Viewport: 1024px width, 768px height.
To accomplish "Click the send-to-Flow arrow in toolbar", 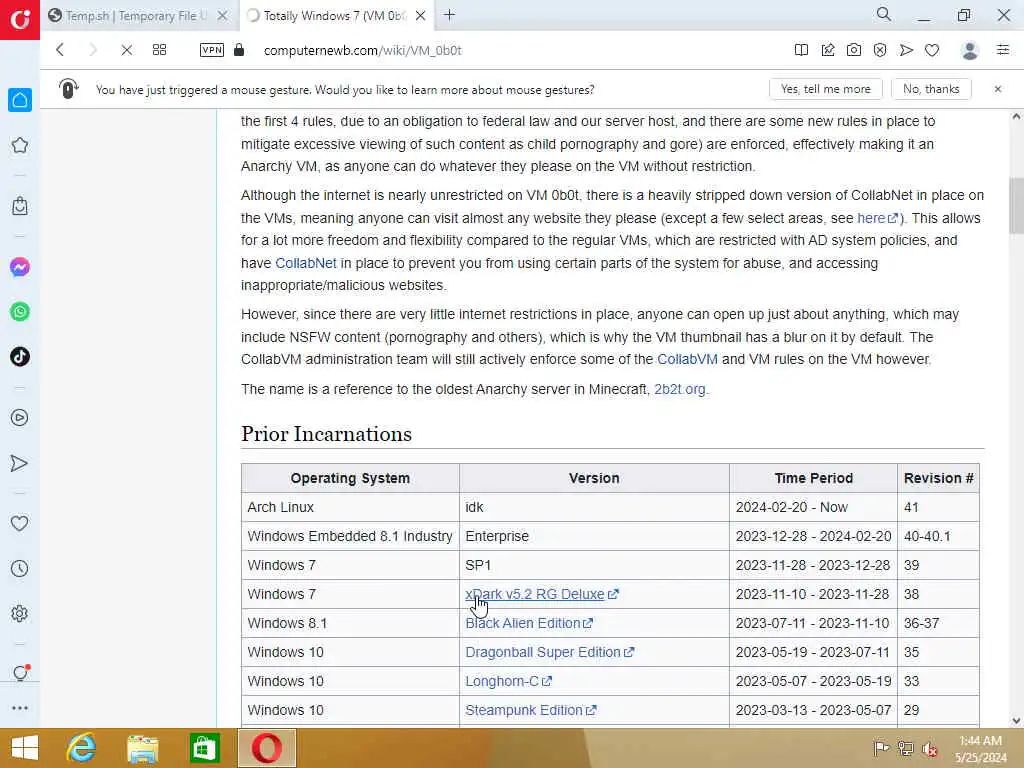I will tap(906, 50).
